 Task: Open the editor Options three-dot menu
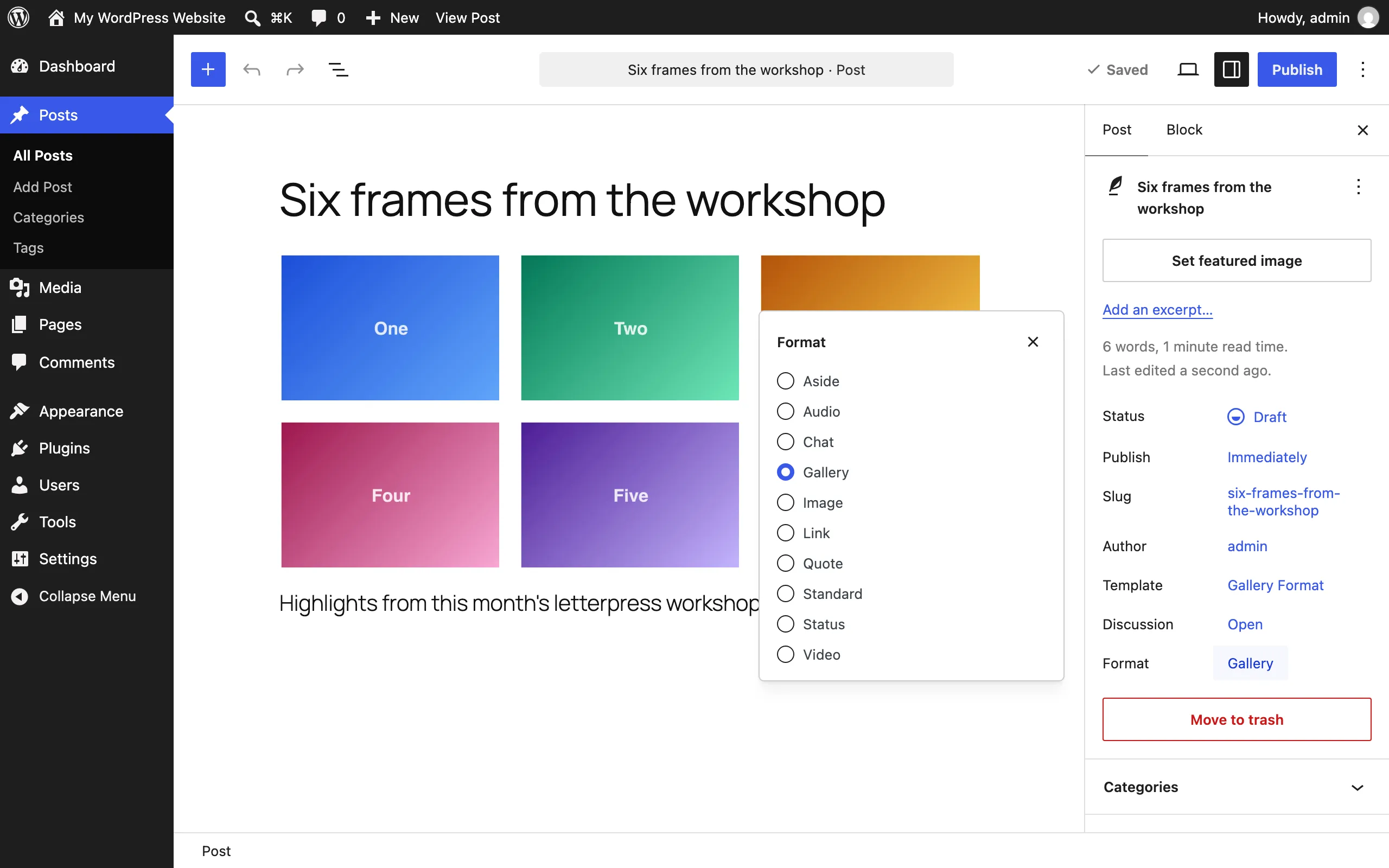1362,69
